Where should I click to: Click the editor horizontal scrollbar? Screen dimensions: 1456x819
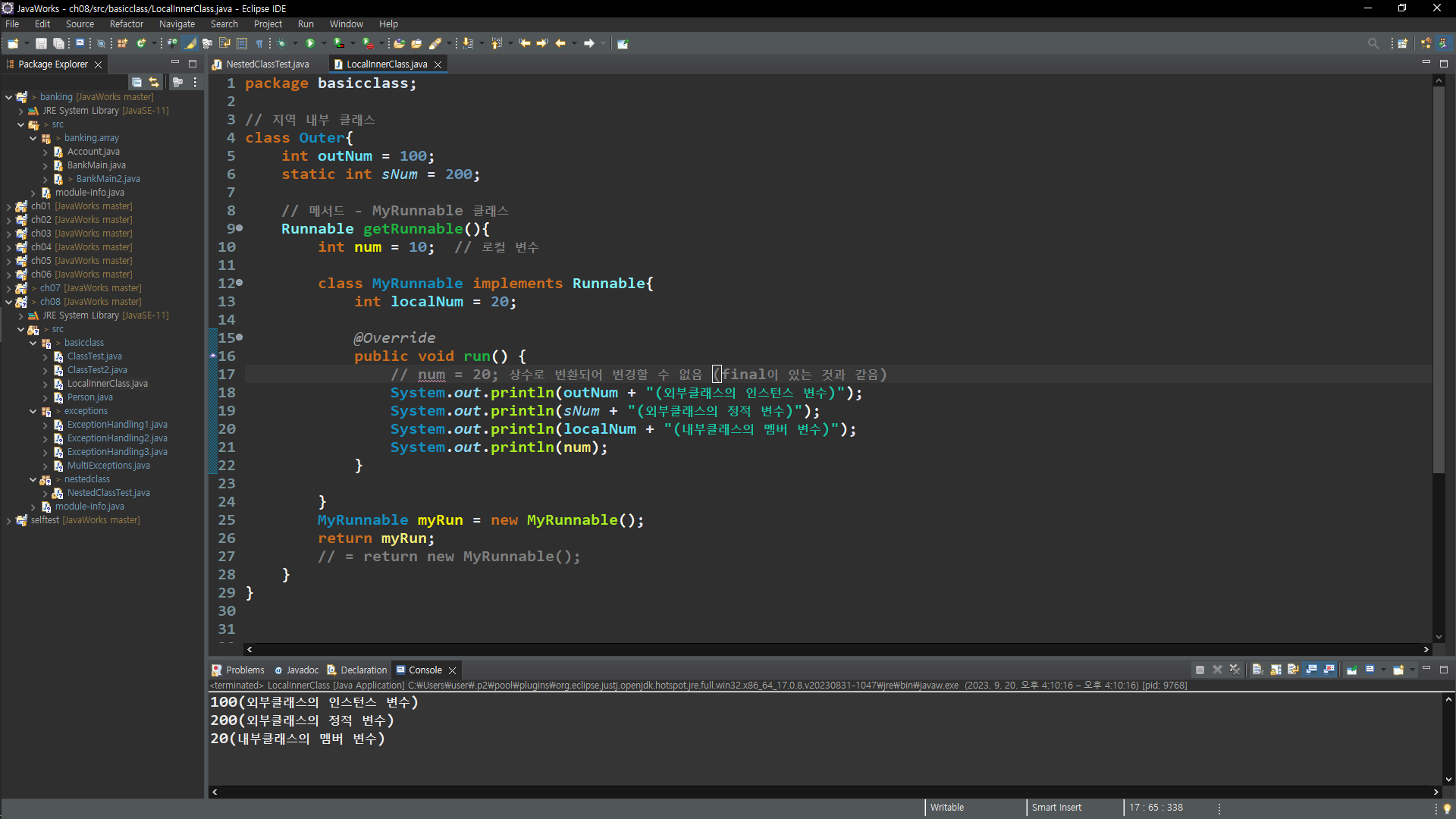(834, 649)
